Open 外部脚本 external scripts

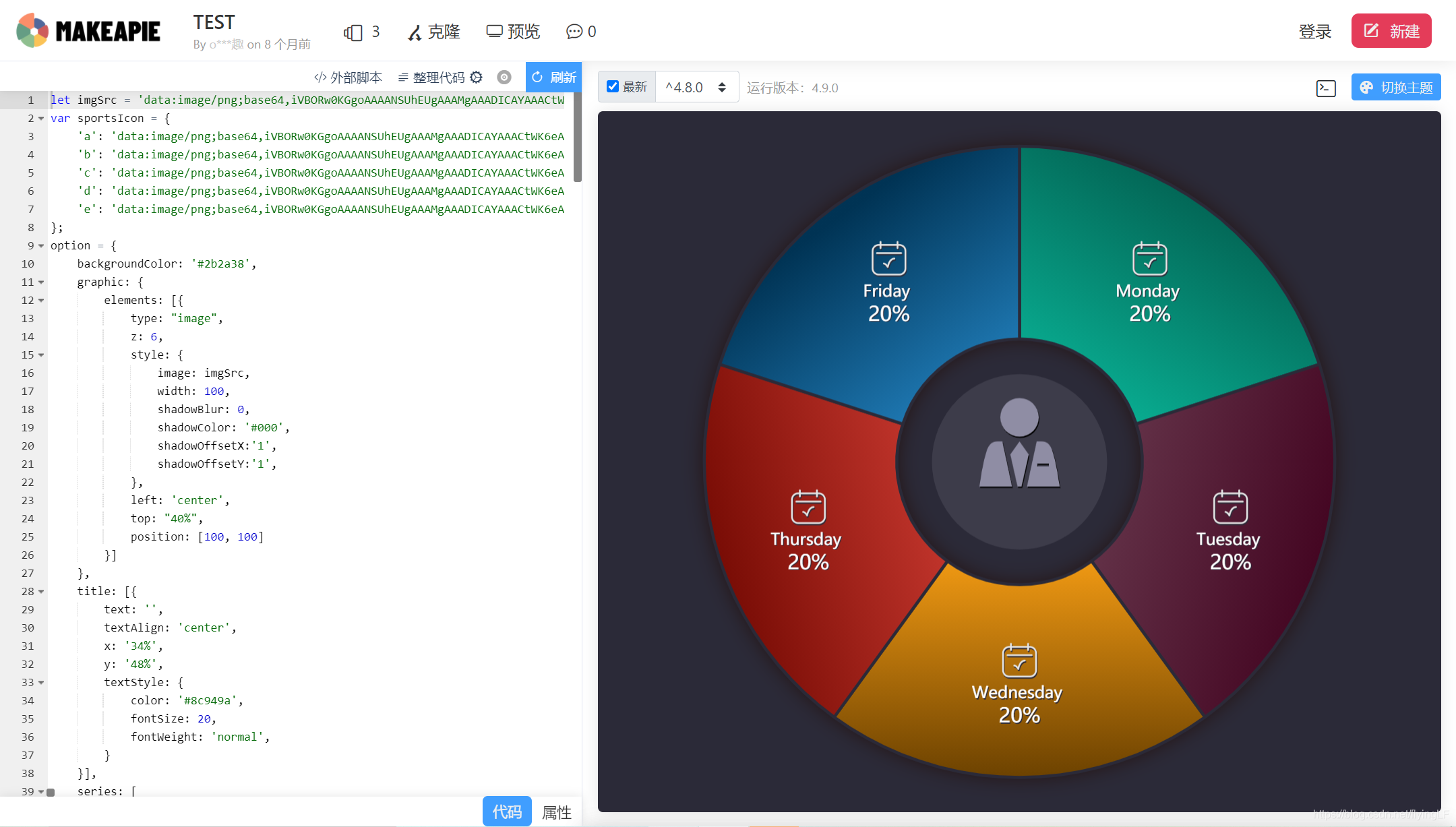[x=348, y=78]
